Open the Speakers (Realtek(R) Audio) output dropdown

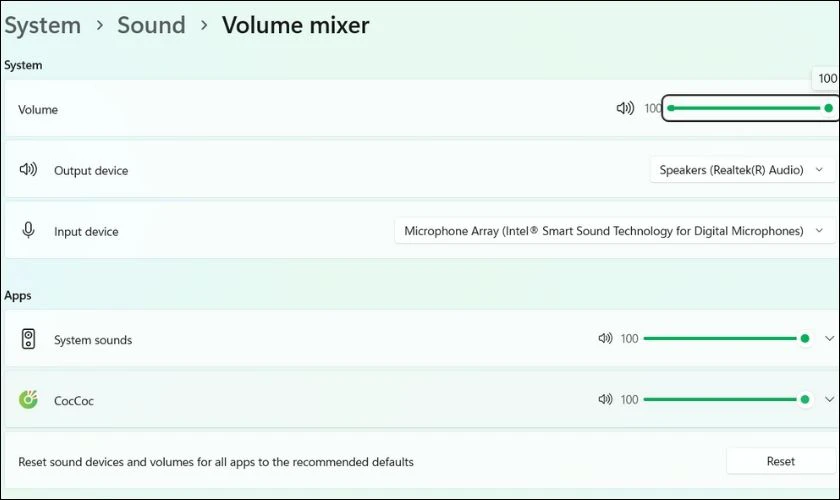pyautogui.click(x=742, y=170)
